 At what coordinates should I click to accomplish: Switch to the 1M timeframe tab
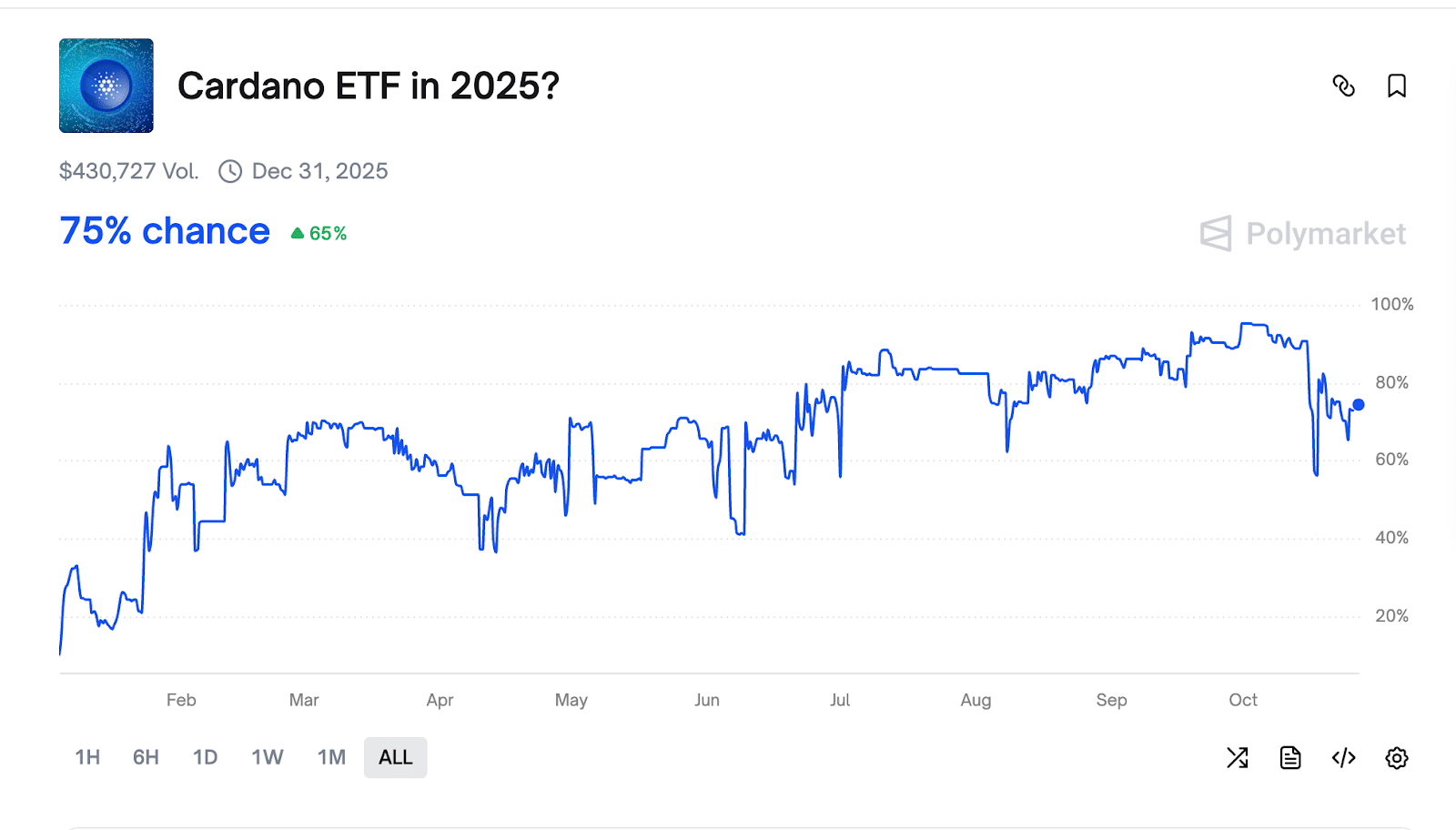click(331, 756)
